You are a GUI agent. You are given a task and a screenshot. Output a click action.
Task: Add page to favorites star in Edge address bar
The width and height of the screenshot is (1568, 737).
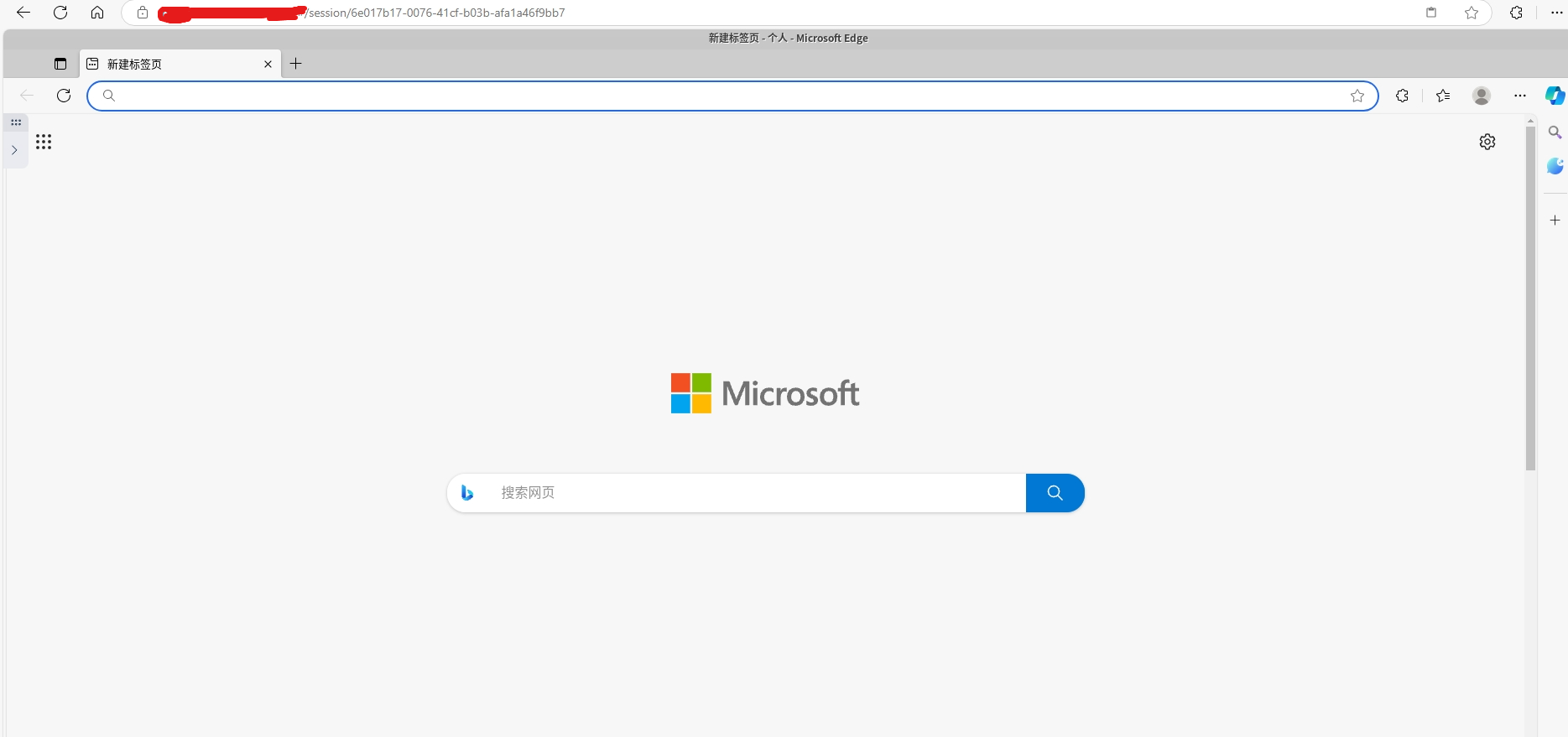click(x=1357, y=96)
